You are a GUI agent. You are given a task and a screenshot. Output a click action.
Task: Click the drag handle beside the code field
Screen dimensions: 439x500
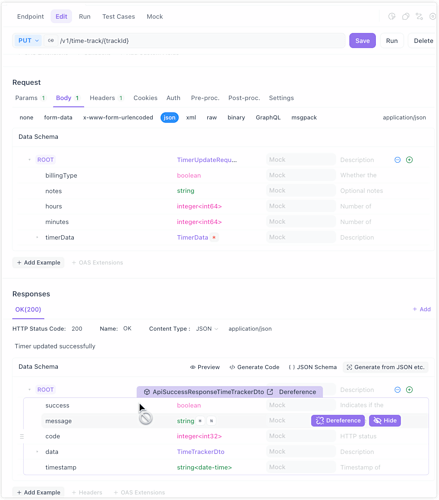pyautogui.click(x=22, y=436)
